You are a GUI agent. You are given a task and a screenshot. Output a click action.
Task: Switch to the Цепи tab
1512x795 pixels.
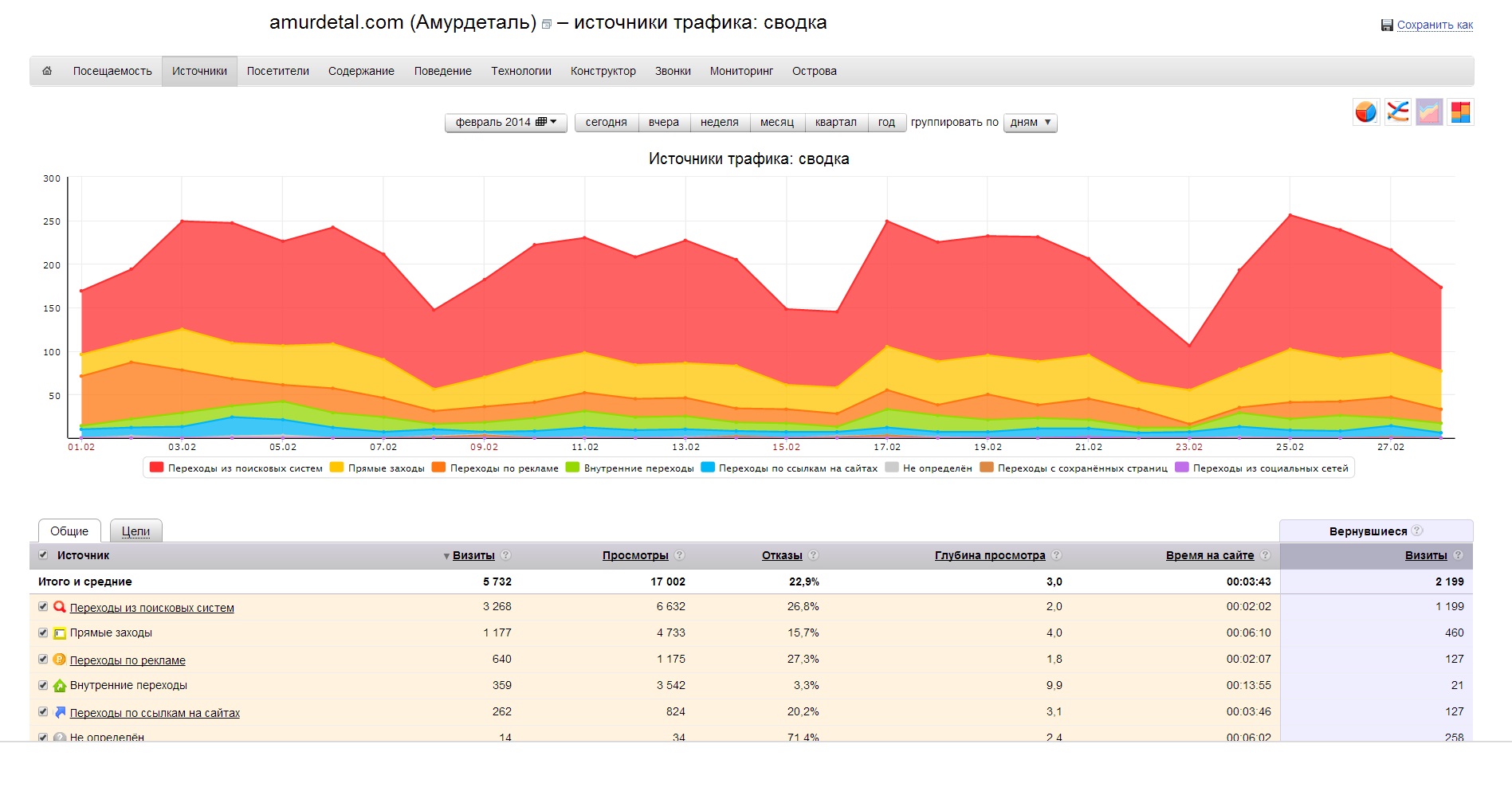click(x=136, y=531)
